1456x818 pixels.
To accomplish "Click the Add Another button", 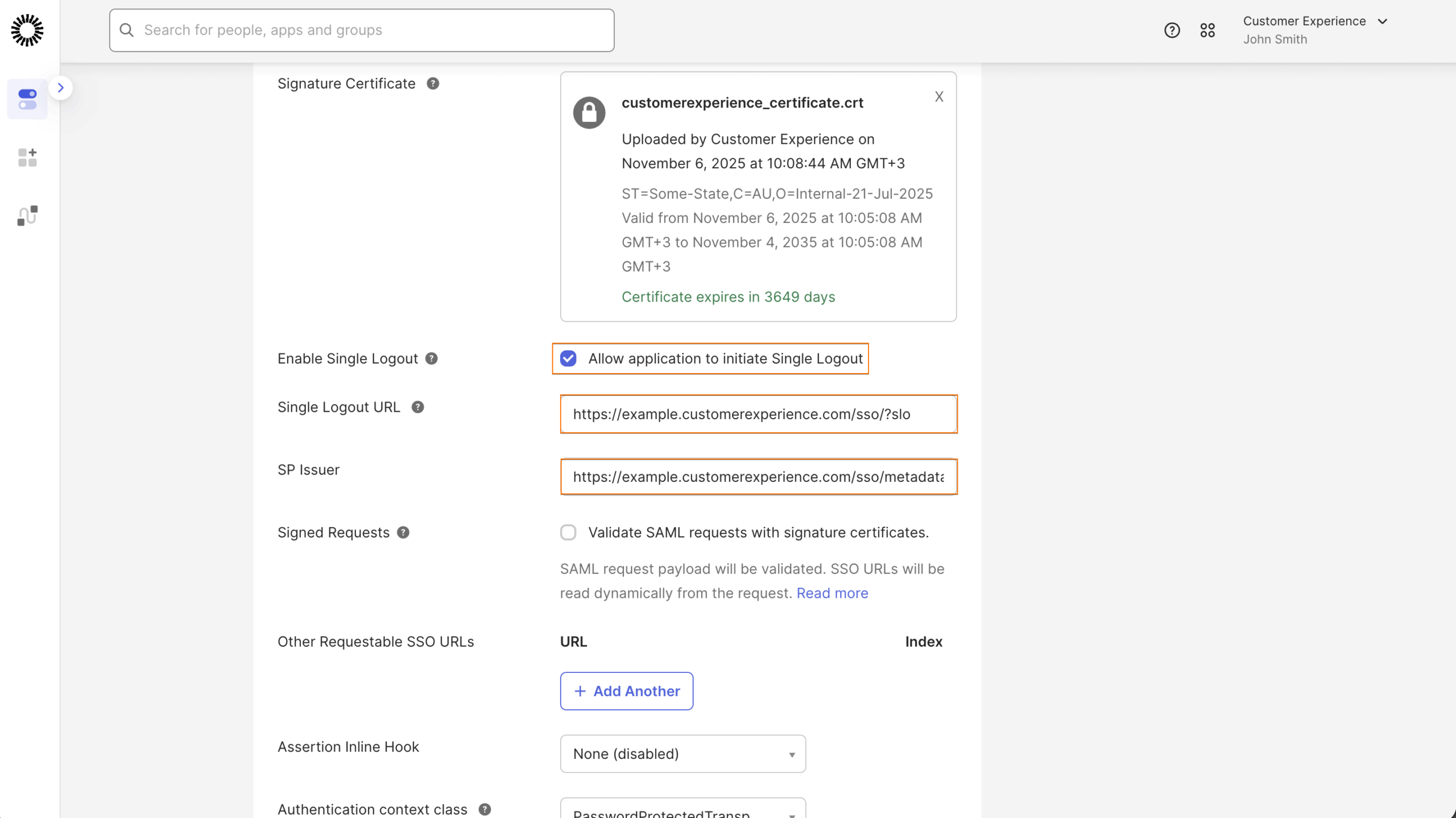I will pyautogui.click(x=626, y=691).
